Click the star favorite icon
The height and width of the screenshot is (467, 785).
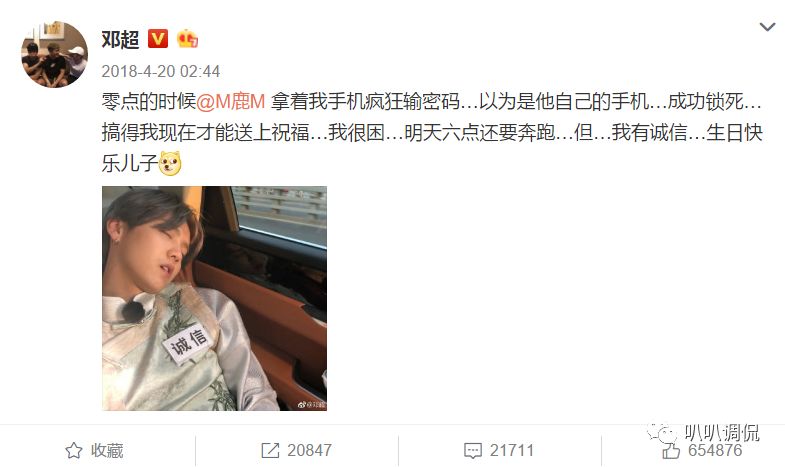[x=74, y=450]
